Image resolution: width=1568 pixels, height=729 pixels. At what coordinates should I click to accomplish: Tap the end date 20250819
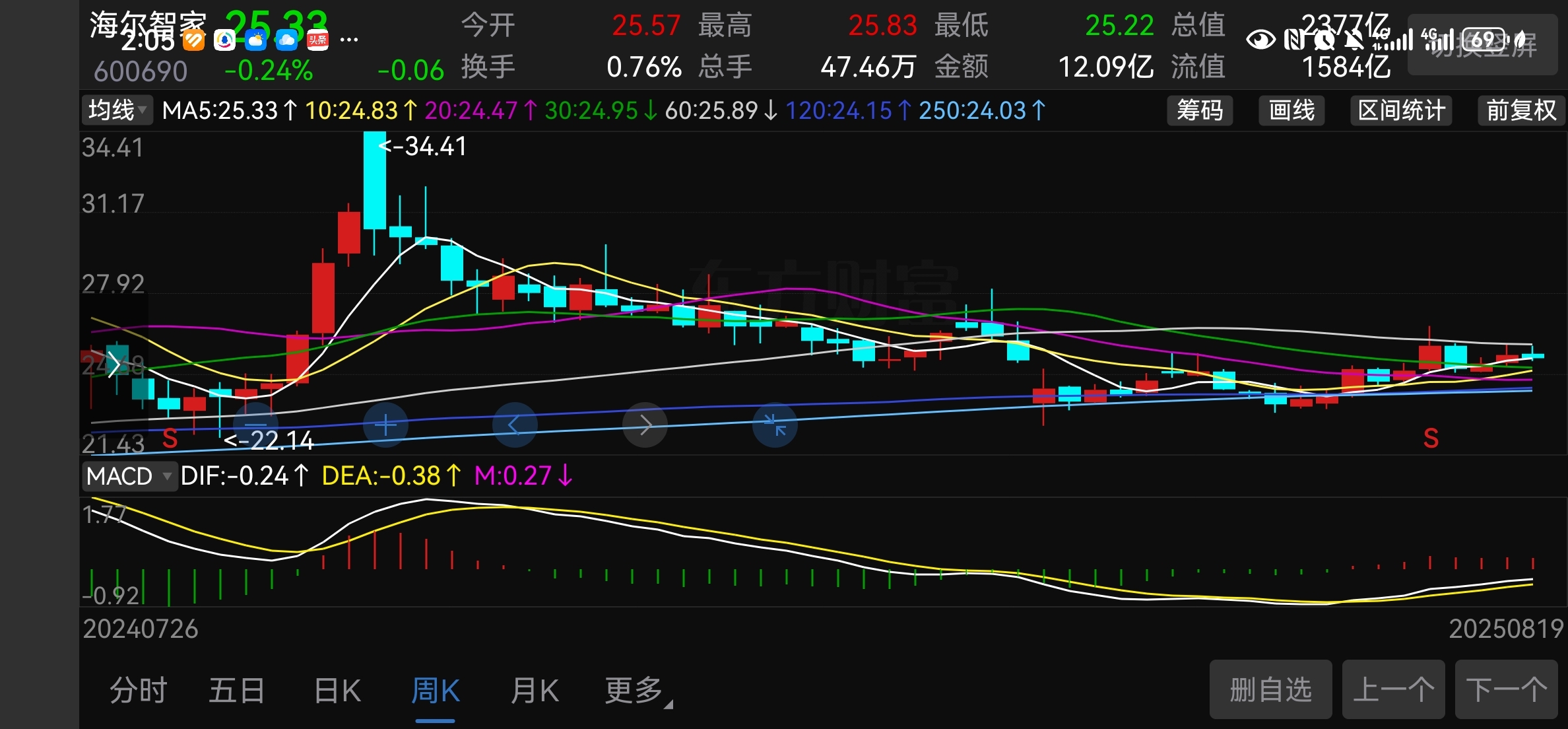[x=1506, y=629]
